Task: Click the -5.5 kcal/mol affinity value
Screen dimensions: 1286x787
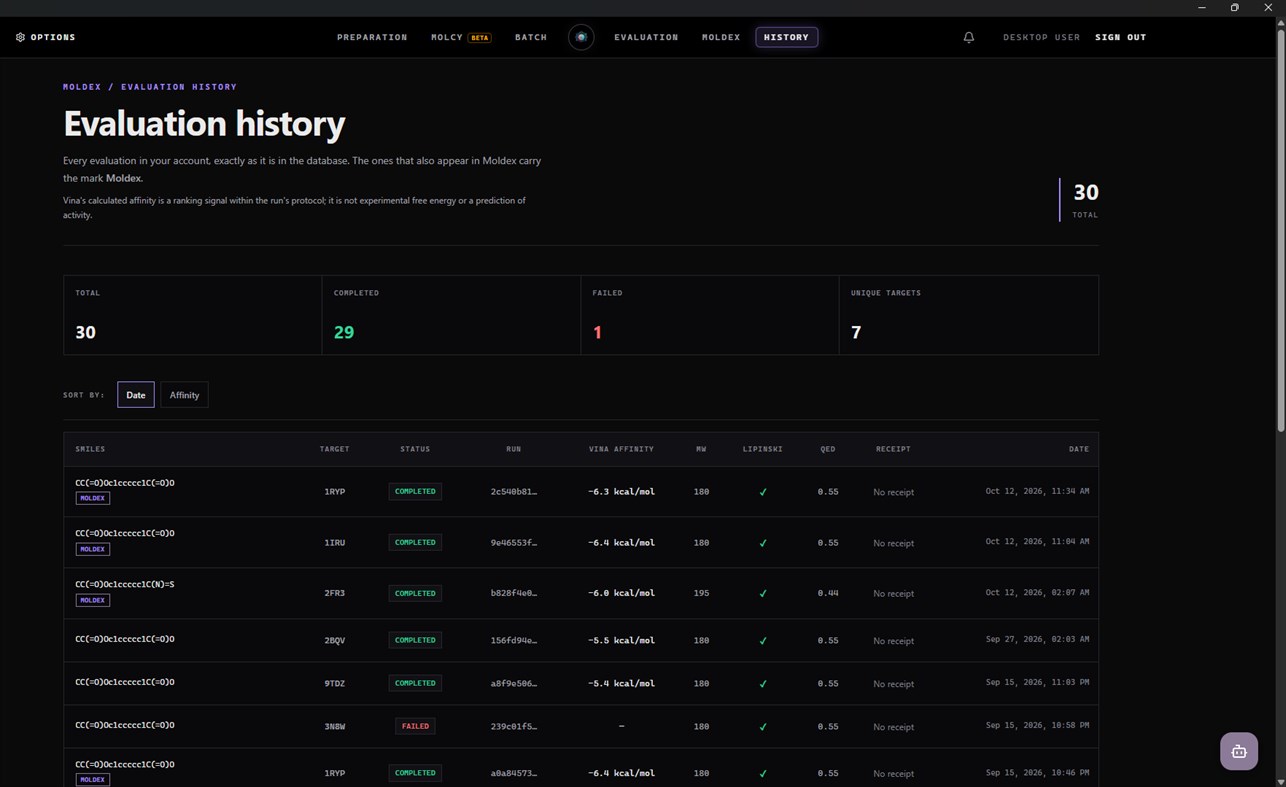Action: [621, 640]
